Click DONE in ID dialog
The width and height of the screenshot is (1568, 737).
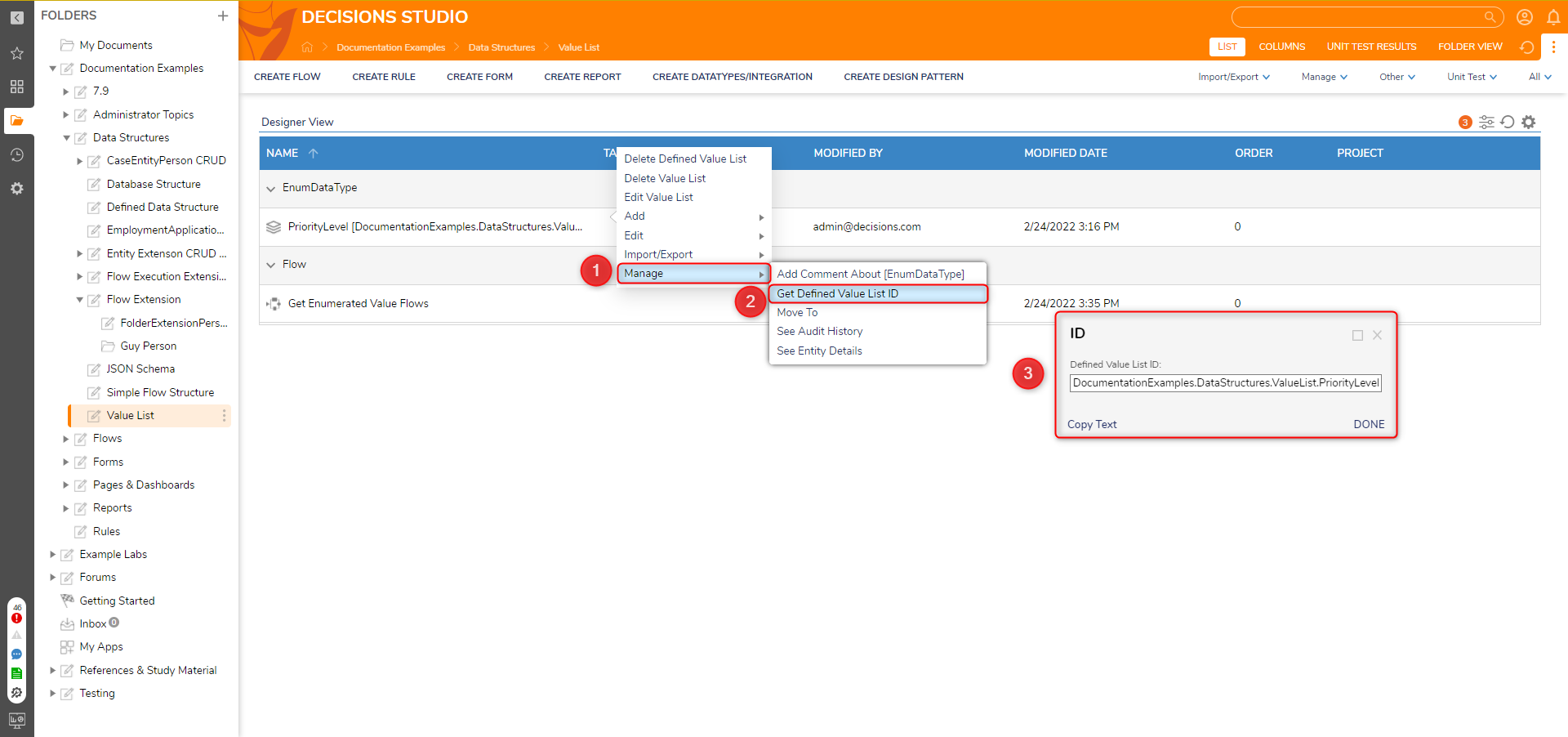pos(1369,425)
